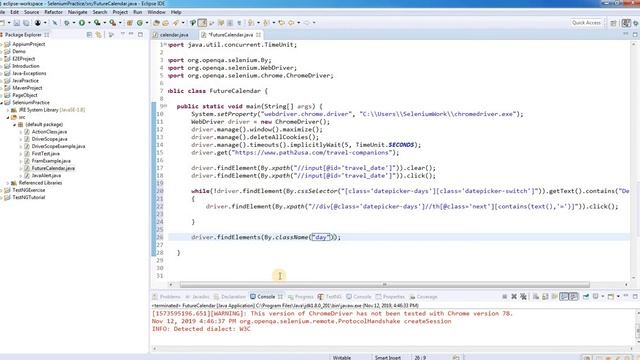Toggle Word Wrap in Console toolbar
The image size is (640, 360).
[x=554, y=296]
